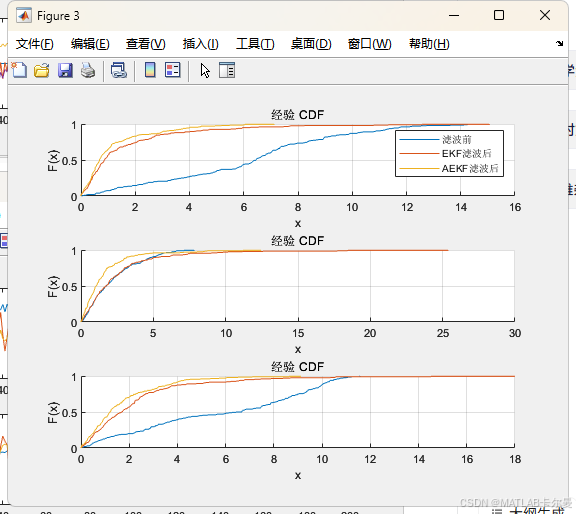Open the 编辑(E) menu
Viewport: 576px width, 514px height.
tap(90, 44)
